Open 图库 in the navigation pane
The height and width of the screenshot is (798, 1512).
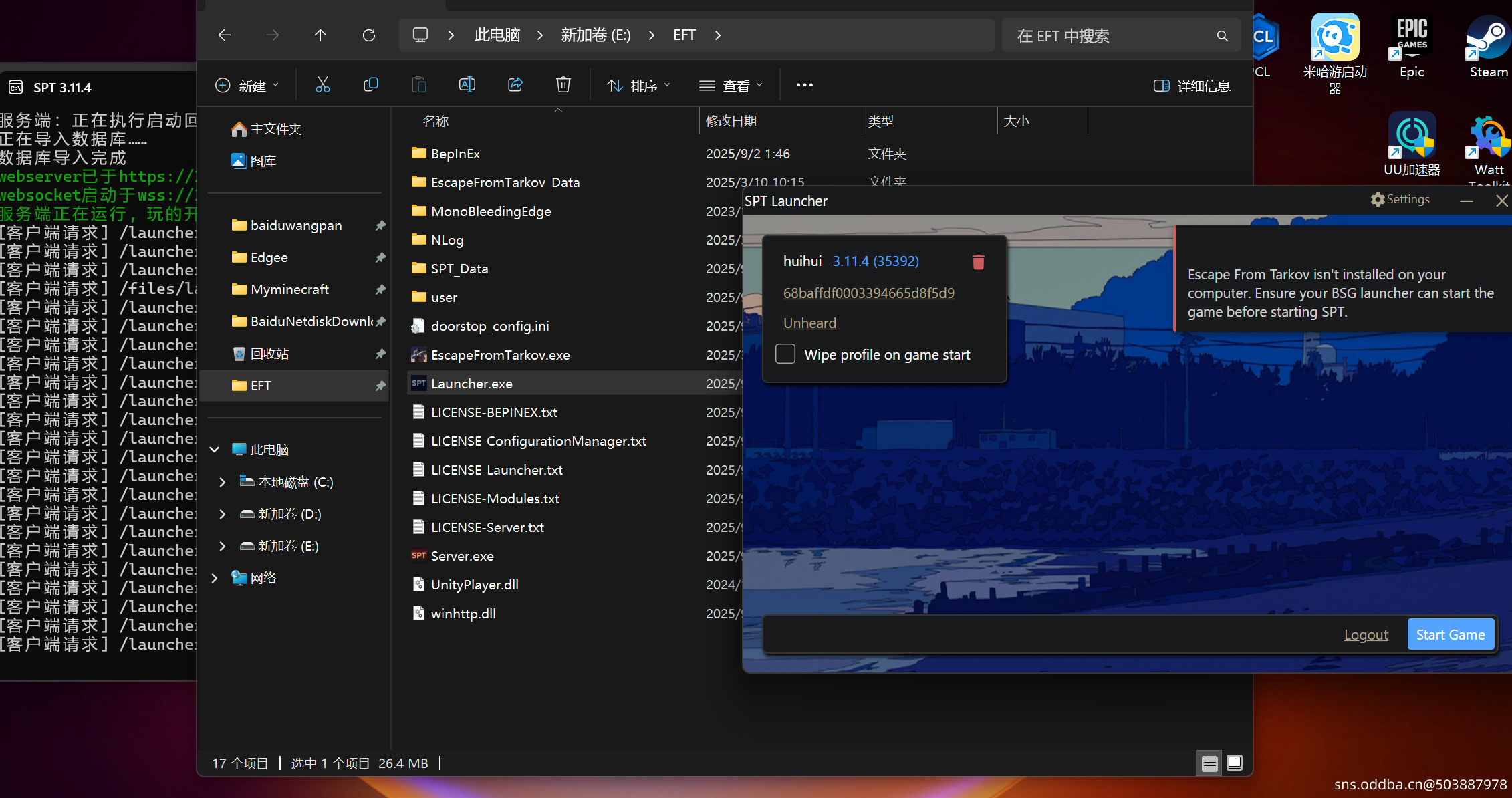point(254,161)
